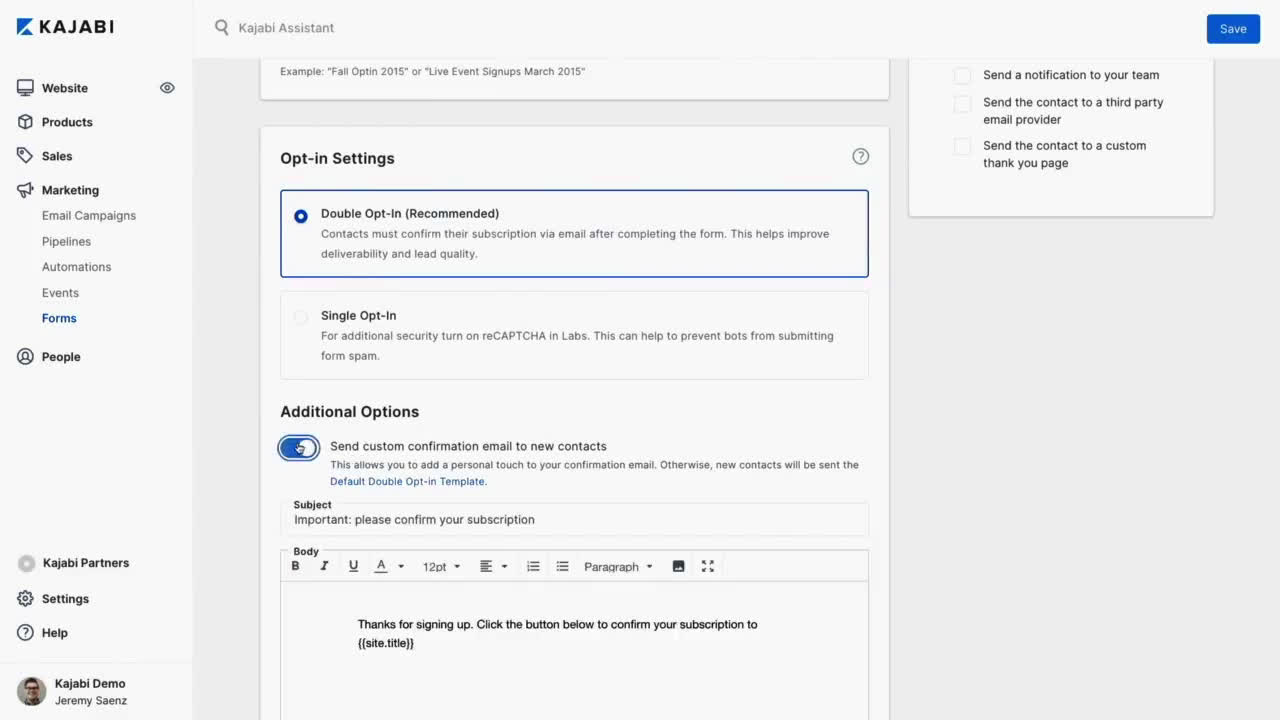Insert a numbered list in the editor
The height and width of the screenshot is (720, 1280).
533,566
